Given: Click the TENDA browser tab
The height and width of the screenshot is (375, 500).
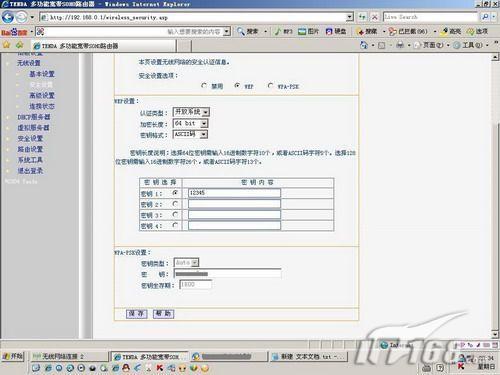Looking at the screenshot, I should coord(103,46).
